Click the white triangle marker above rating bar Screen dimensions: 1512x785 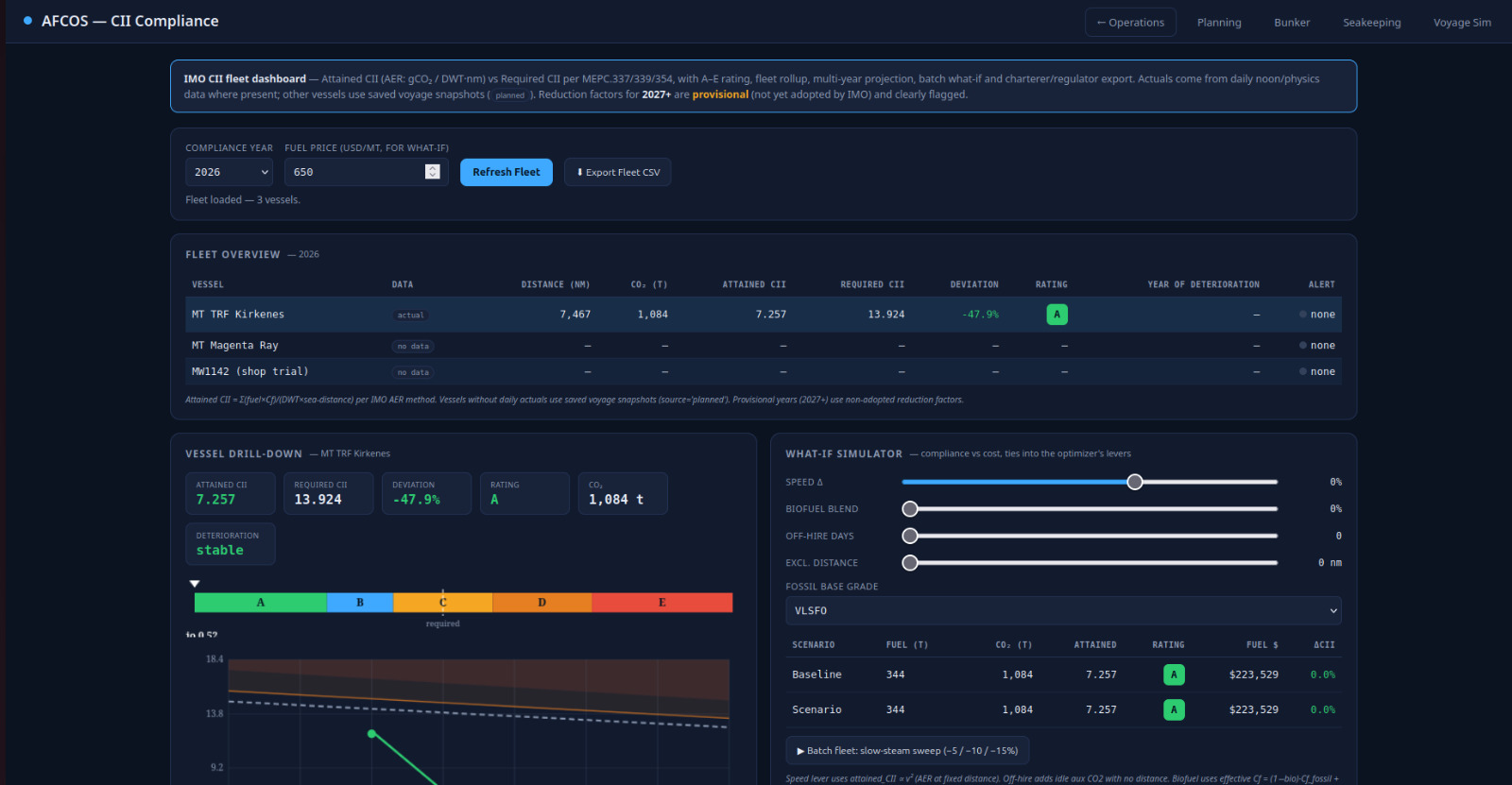point(195,584)
